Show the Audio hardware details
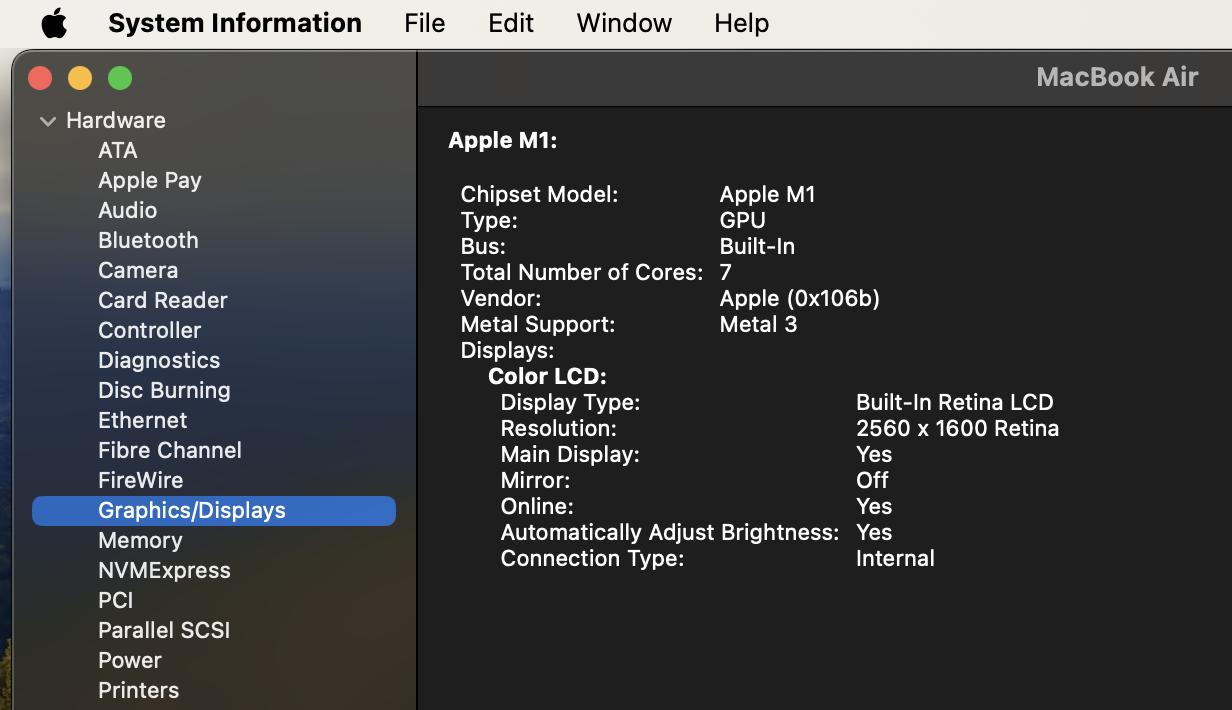Viewport: 1232px width, 710px height. [127, 210]
